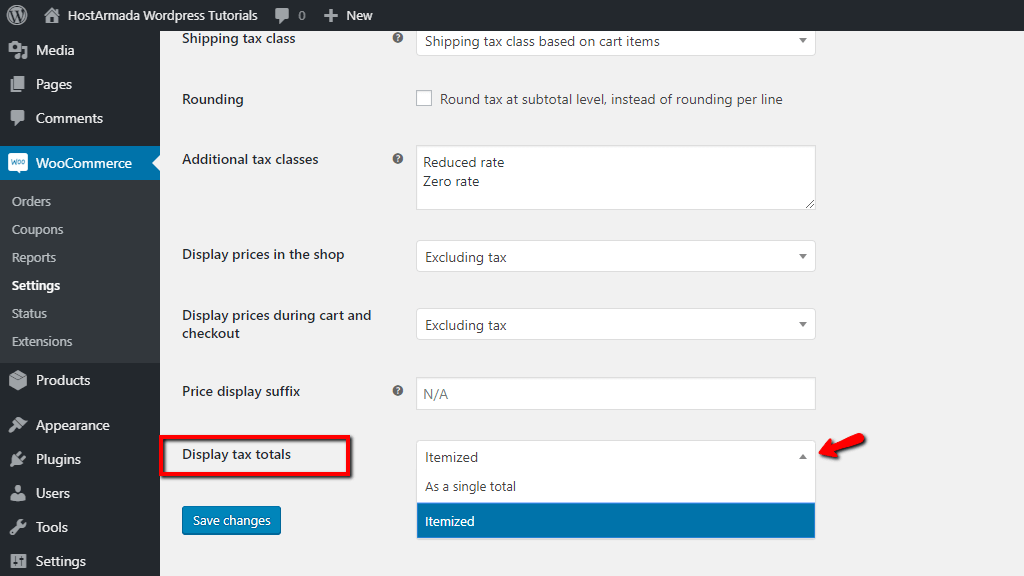
Task: Click into Price display suffix field
Action: (615, 394)
